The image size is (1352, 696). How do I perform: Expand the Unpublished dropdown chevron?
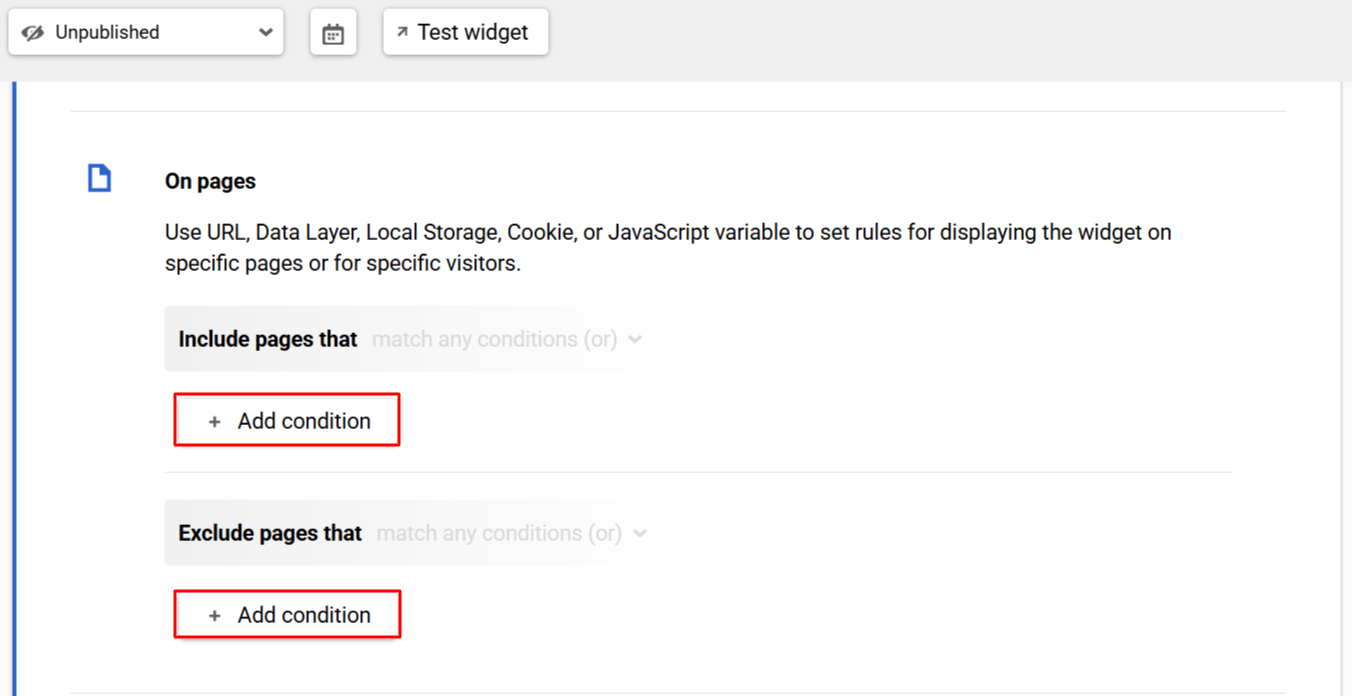click(265, 32)
